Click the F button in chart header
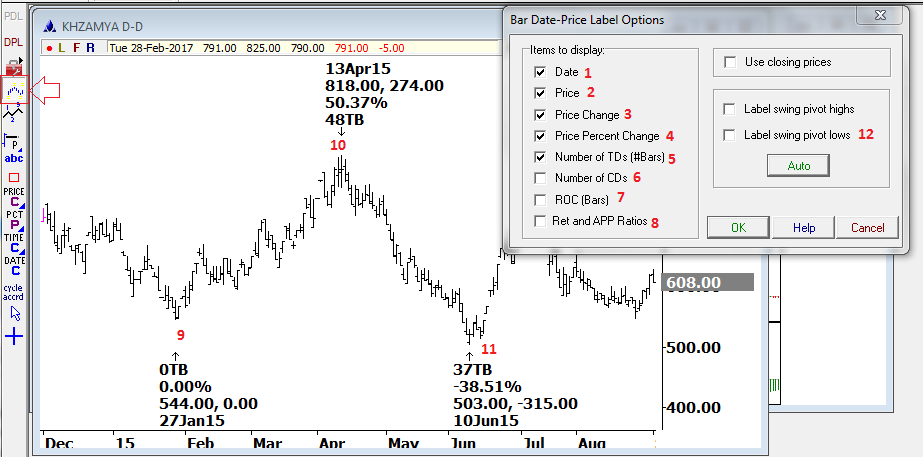923x457 pixels. [76, 48]
